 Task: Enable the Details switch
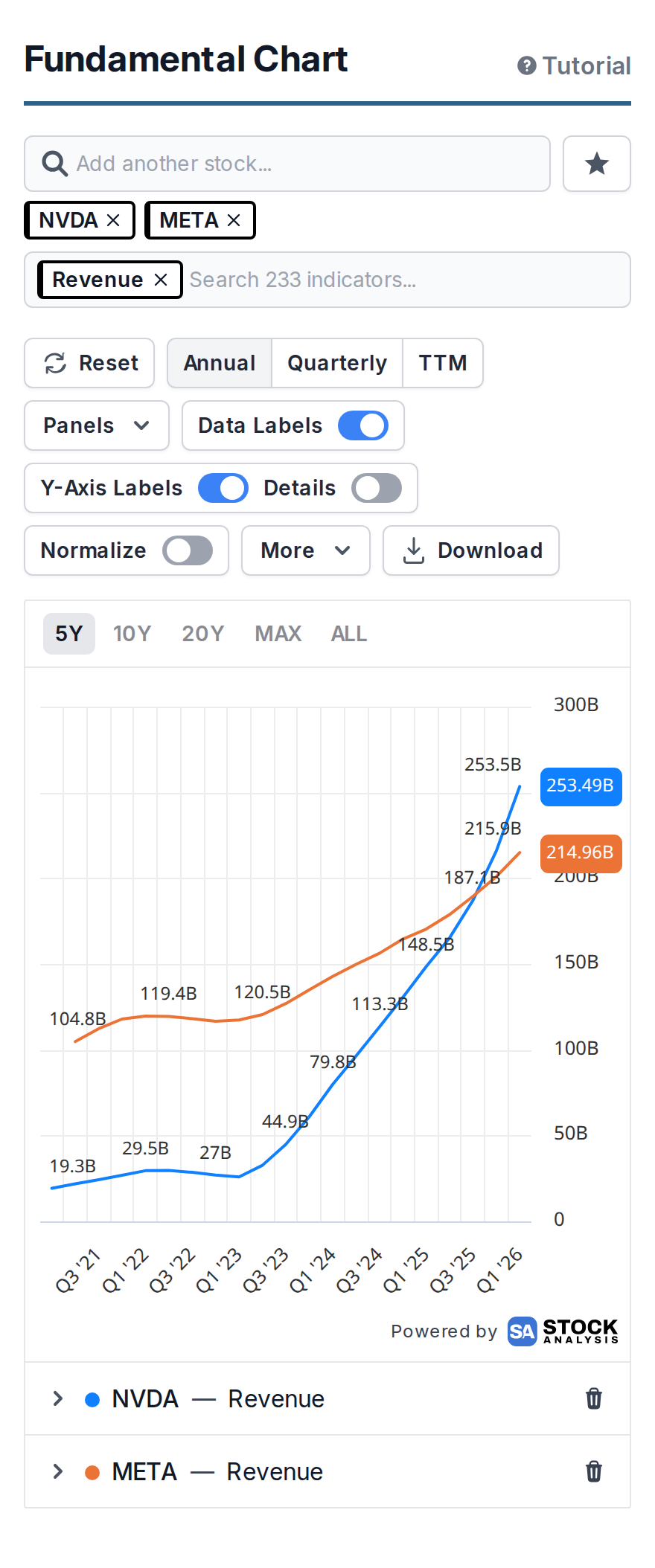[x=377, y=488]
